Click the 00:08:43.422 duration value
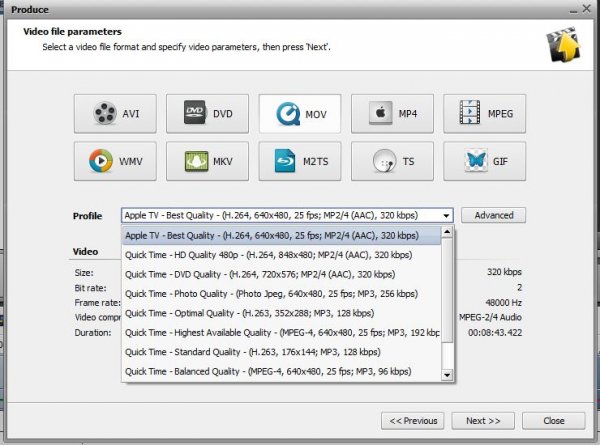Image resolution: width=600 pixels, height=445 pixels. (495, 333)
